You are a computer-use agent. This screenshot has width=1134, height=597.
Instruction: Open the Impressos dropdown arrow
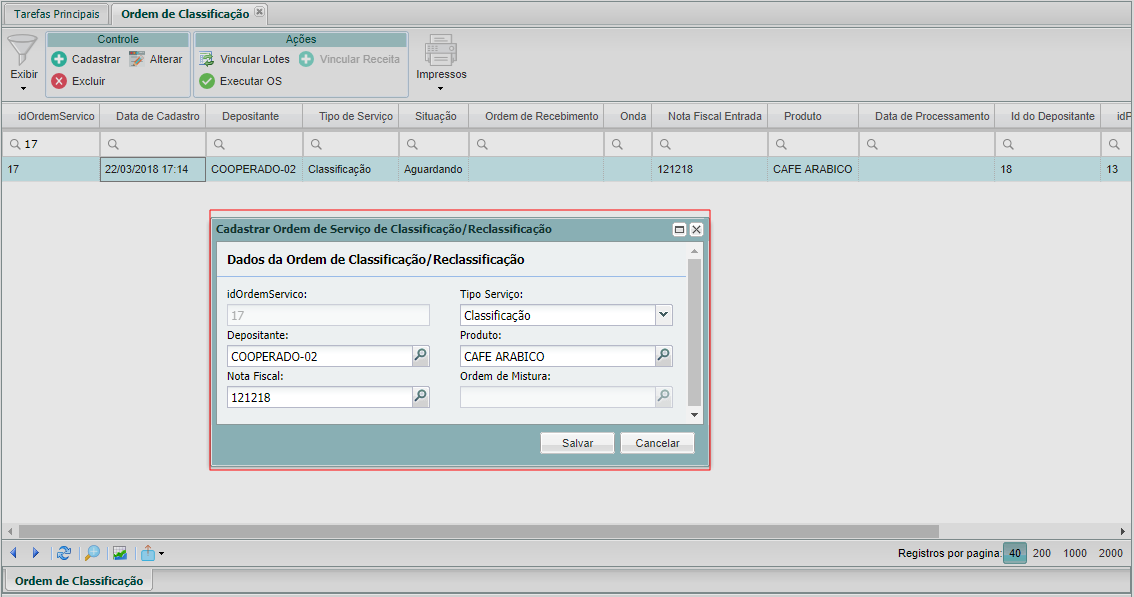[440, 89]
